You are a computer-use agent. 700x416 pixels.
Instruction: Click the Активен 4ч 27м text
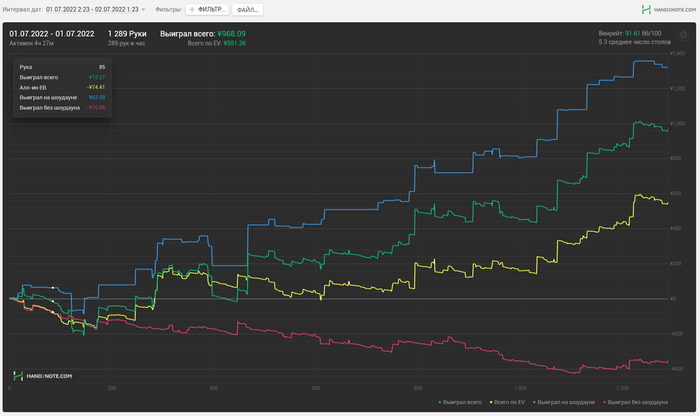coord(32,43)
